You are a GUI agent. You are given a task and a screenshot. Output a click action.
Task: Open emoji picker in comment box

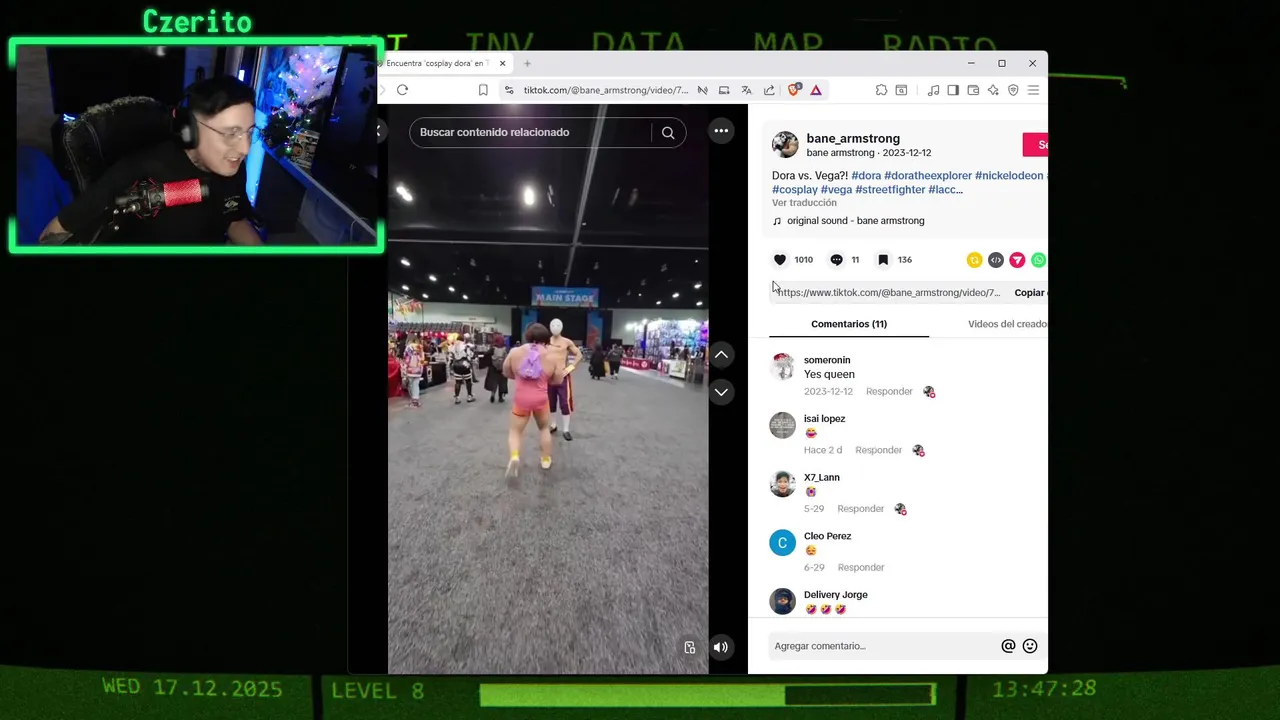click(x=1030, y=646)
